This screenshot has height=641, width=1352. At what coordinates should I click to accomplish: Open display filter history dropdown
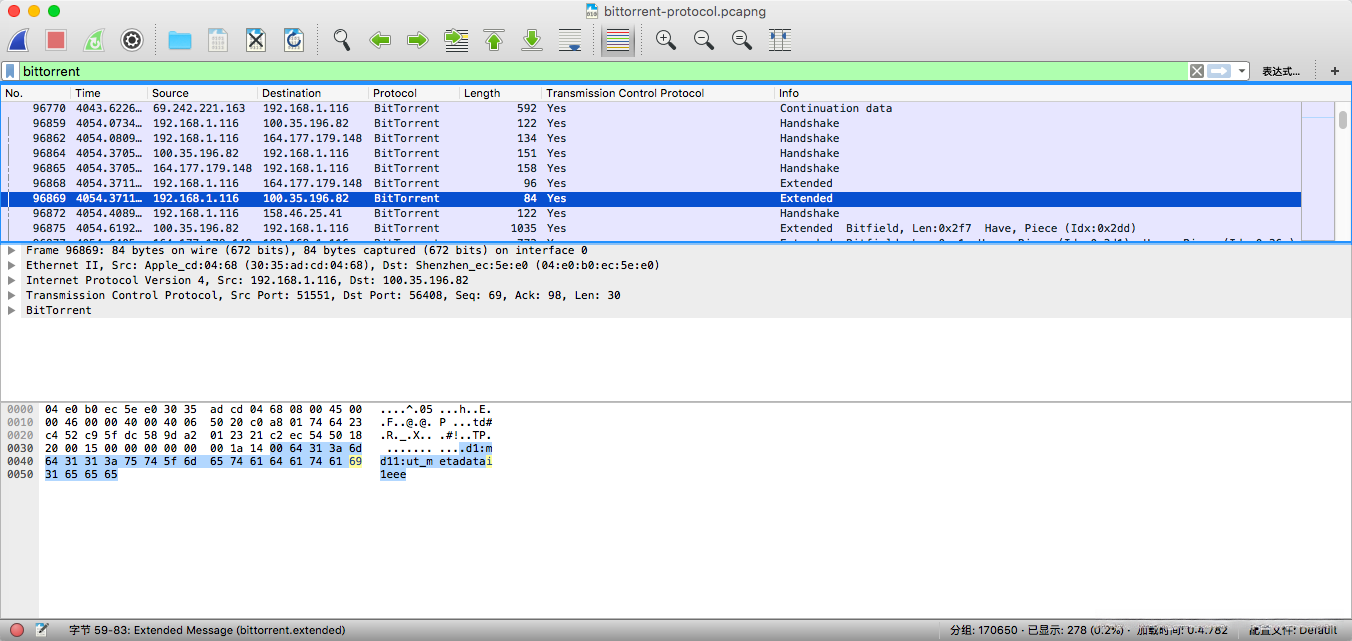click(x=1242, y=71)
